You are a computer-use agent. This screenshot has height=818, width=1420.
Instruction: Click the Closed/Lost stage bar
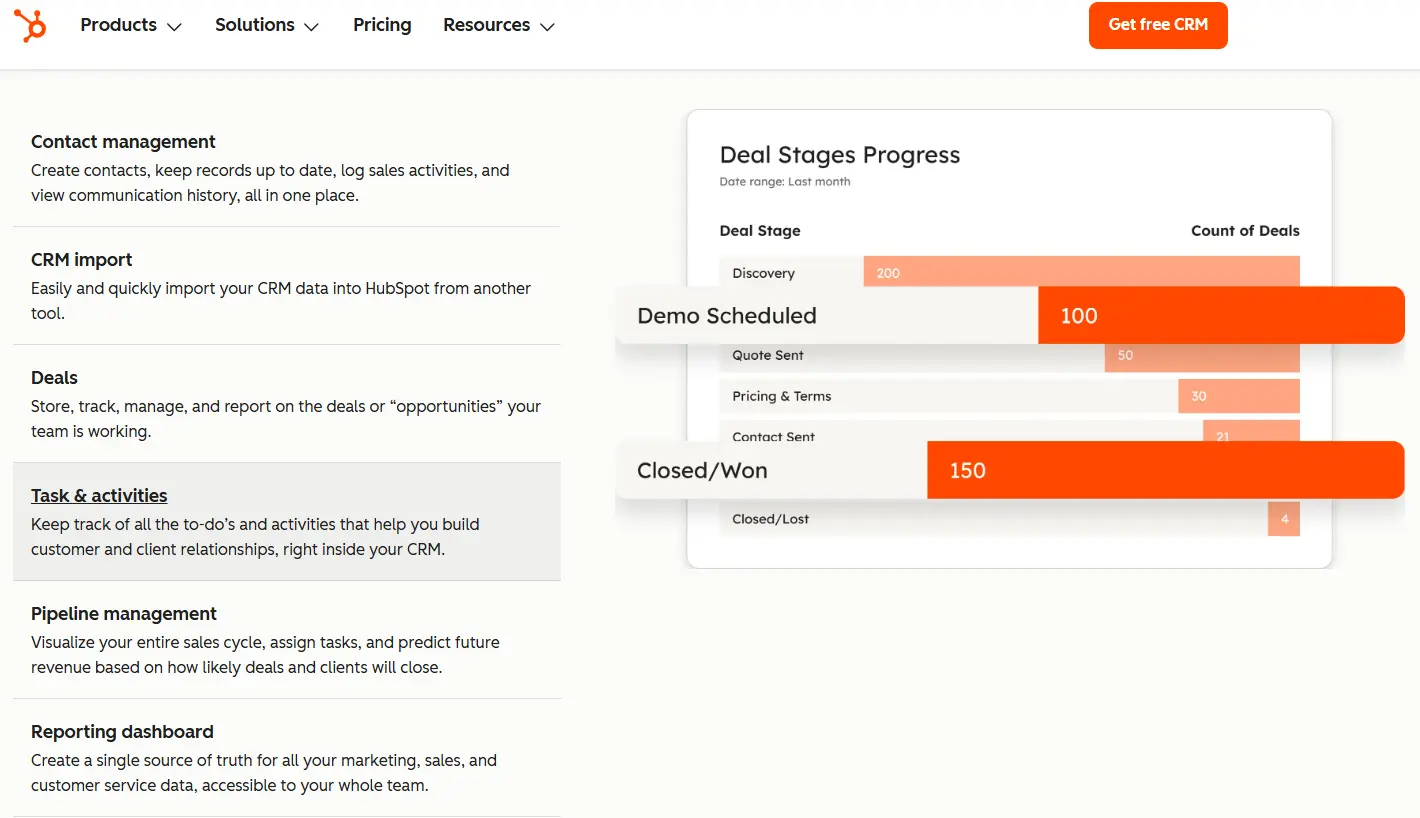[1284, 519]
